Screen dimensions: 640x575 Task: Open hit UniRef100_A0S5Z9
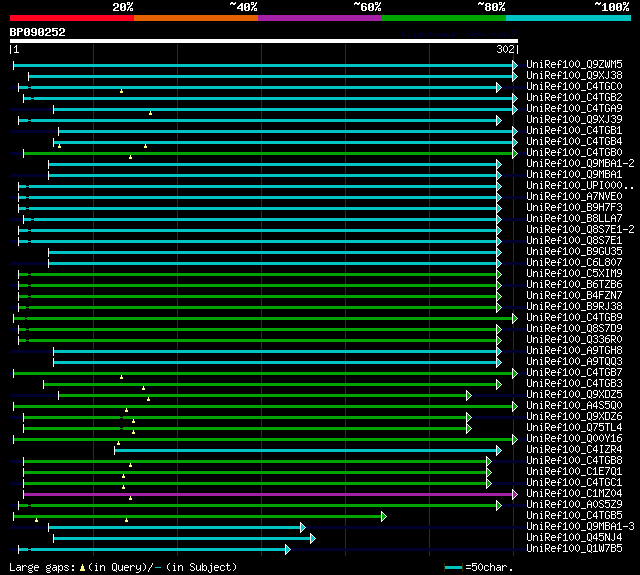click(574, 505)
